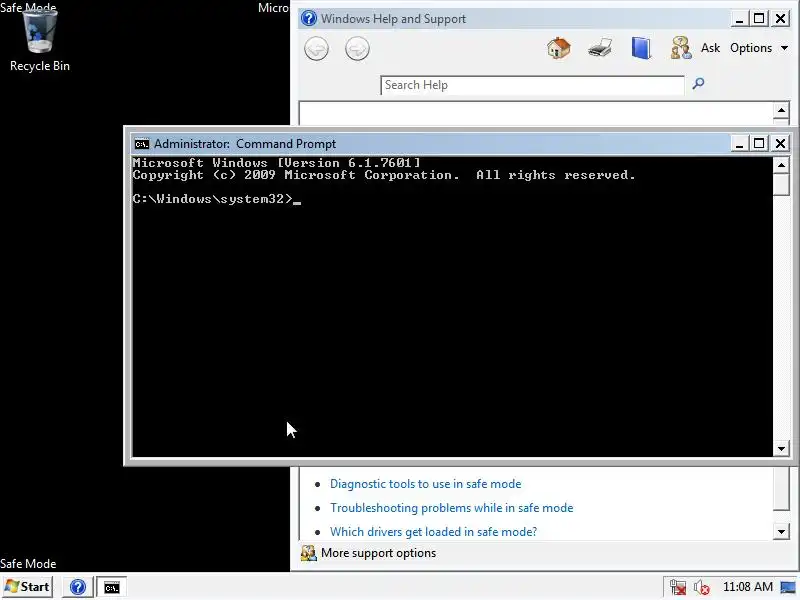Open Command Prompt system menu icon
The width and height of the screenshot is (800, 600).
point(141,144)
